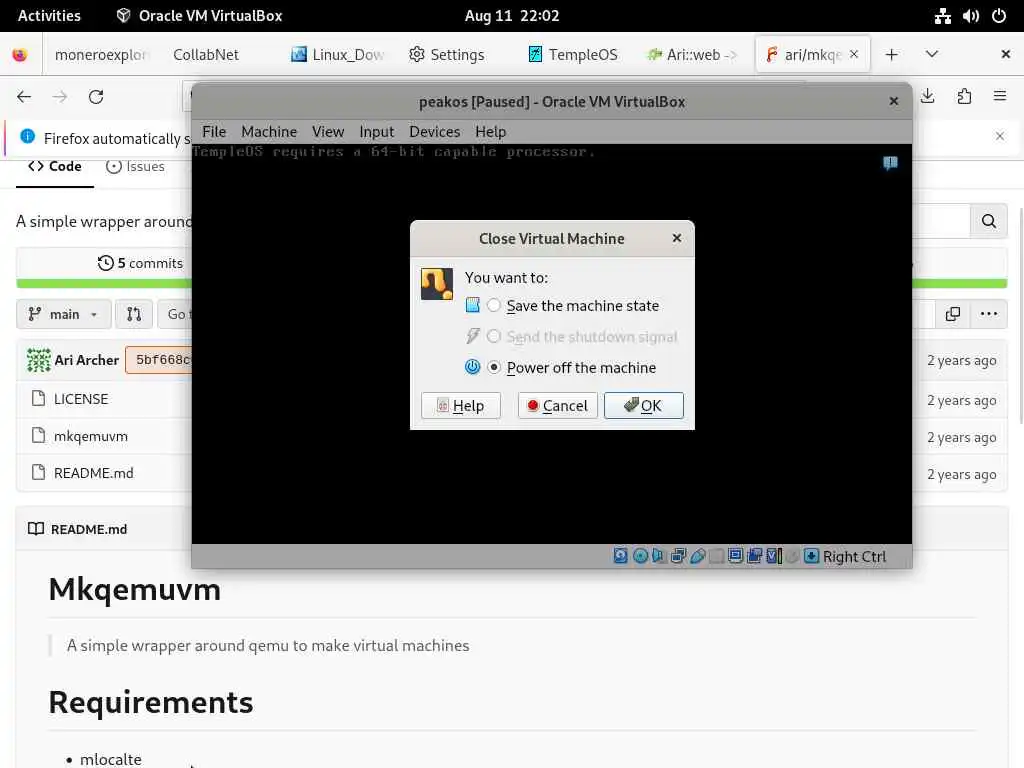Screen dimensions: 1024x768
Task: Open the mkqemuvm file
Action: [x=91, y=436]
